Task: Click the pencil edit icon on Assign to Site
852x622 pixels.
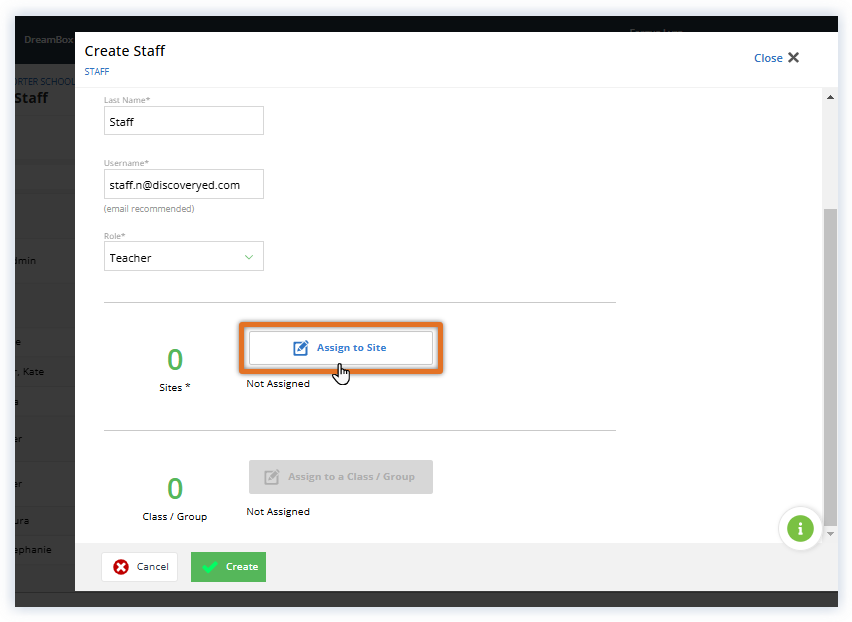Action: click(301, 348)
